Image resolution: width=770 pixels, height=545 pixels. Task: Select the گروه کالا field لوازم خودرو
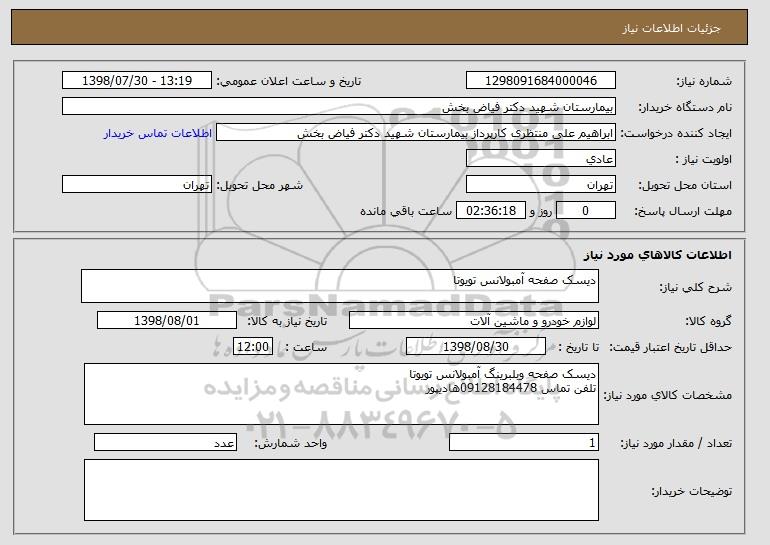click(474, 321)
